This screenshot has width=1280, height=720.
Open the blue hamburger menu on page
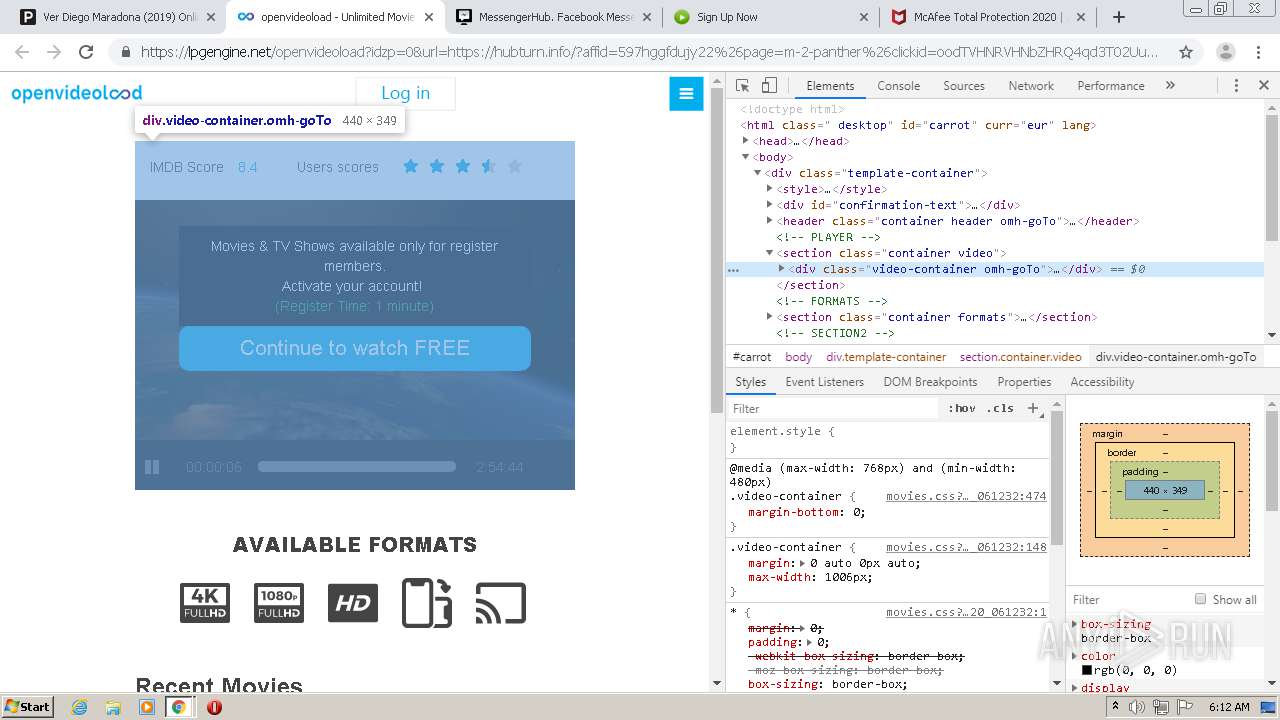pyautogui.click(x=686, y=94)
